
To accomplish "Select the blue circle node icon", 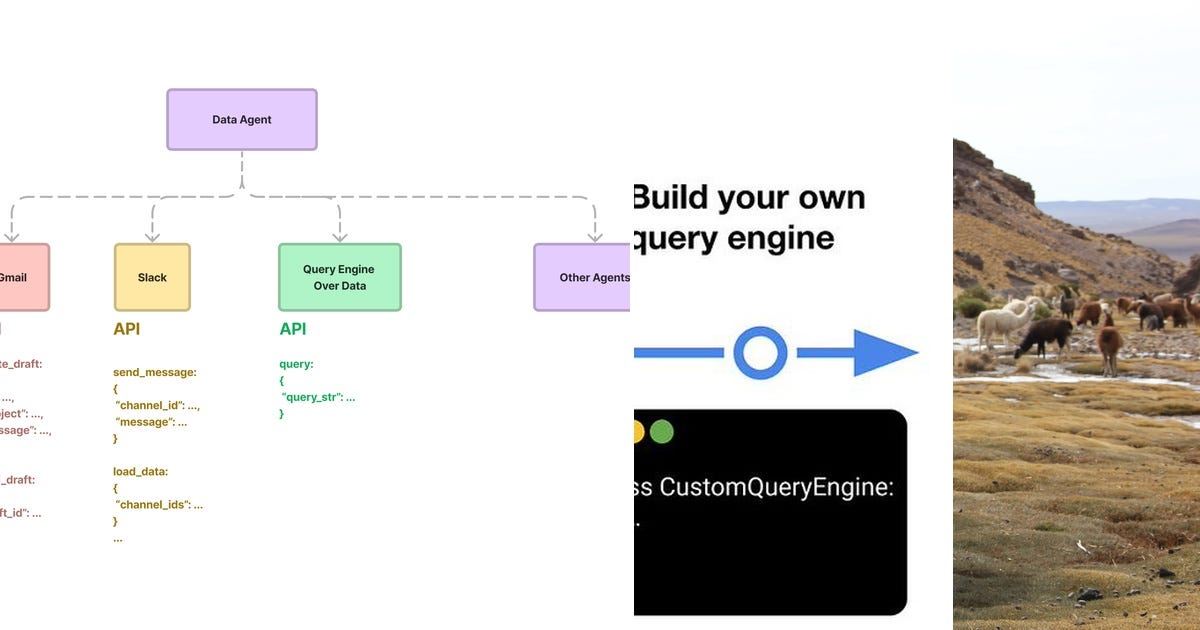I will 761,352.
